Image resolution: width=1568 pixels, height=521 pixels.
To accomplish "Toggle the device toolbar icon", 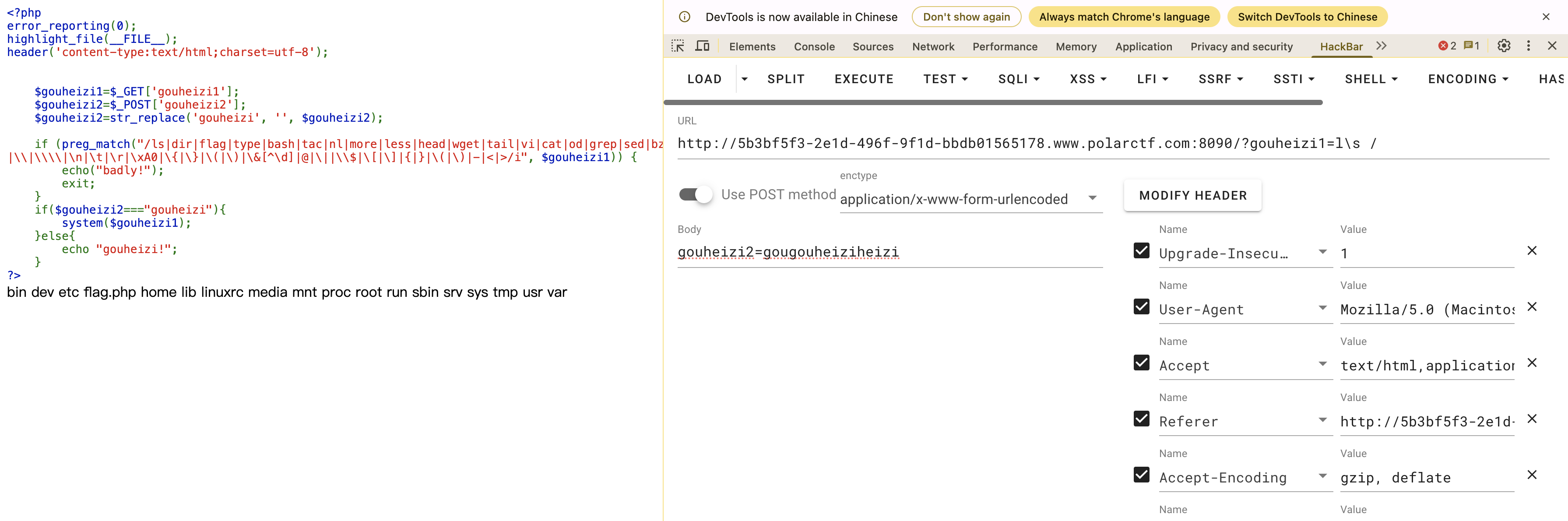I will pos(703,46).
